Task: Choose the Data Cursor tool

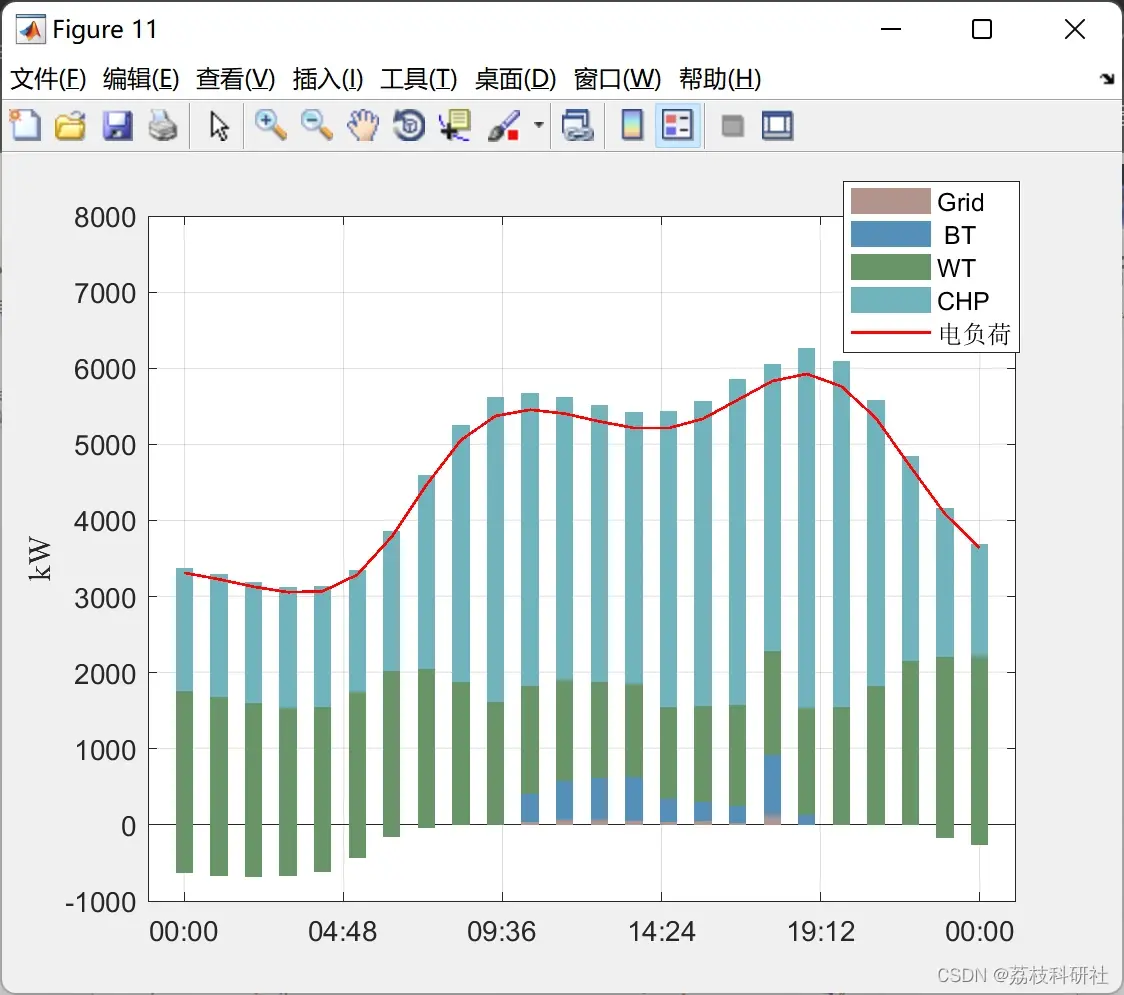Action: coord(455,125)
